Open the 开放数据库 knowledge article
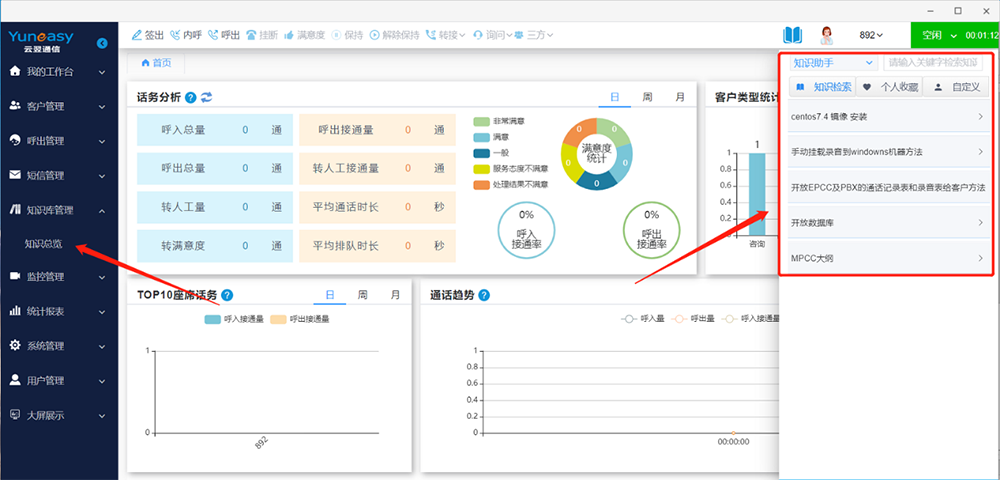The image size is (1000, 480). pos(889,222)
